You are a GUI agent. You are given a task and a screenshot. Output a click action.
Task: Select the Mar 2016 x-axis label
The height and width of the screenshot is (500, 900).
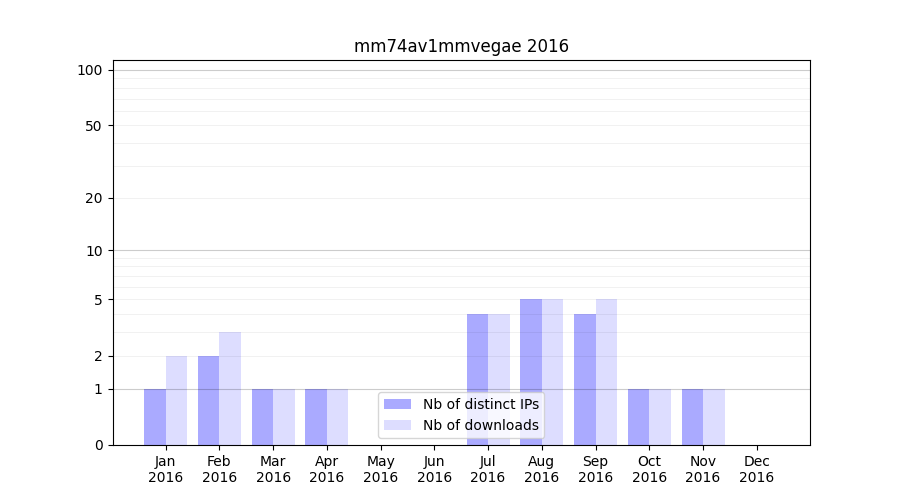click(x=273, y=469)
